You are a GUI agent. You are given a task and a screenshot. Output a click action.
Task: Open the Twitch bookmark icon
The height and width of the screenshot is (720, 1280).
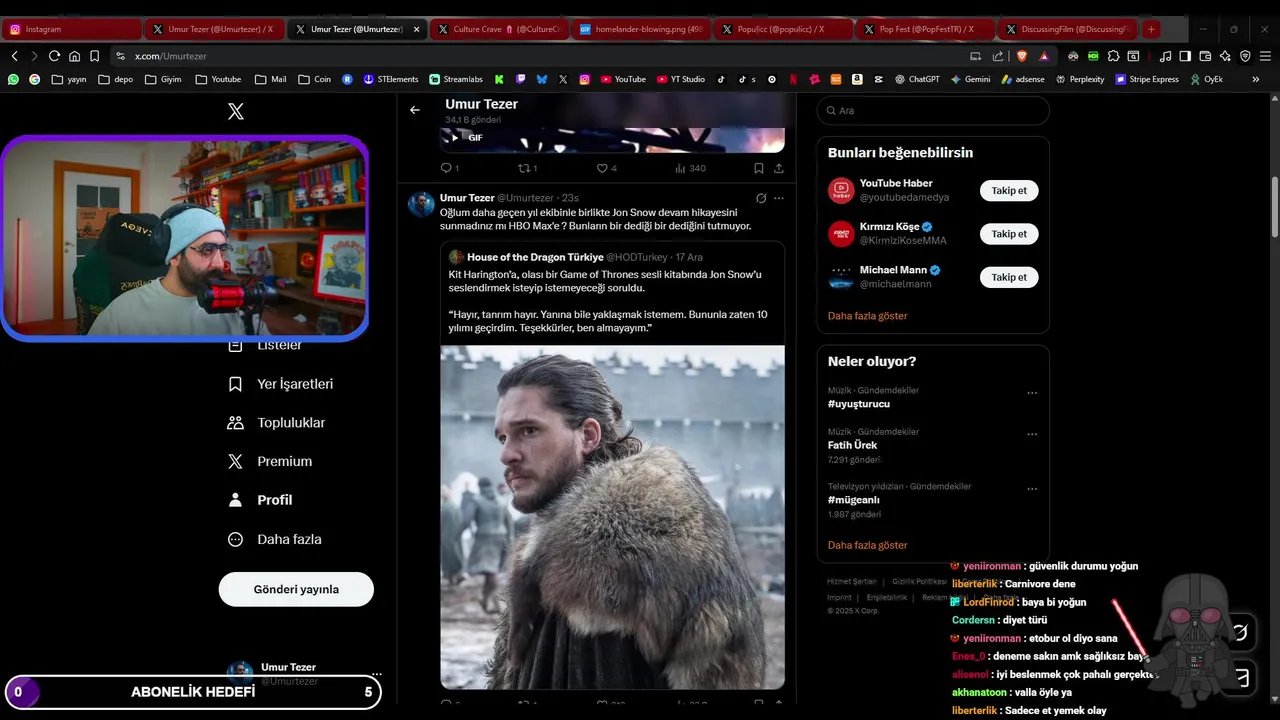tap(520, 79)
